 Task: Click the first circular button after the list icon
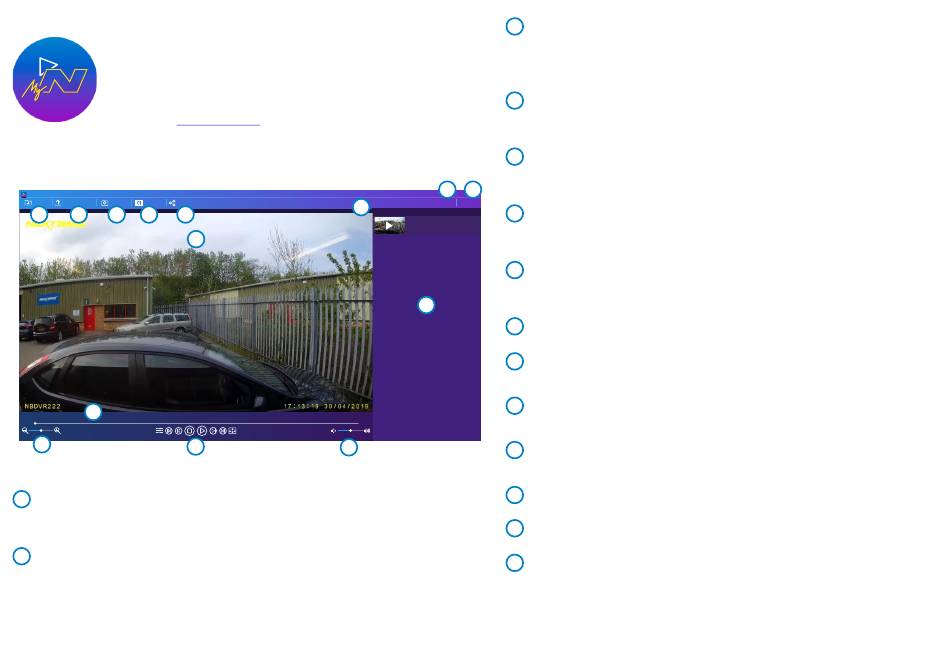[x=169, y=430]
